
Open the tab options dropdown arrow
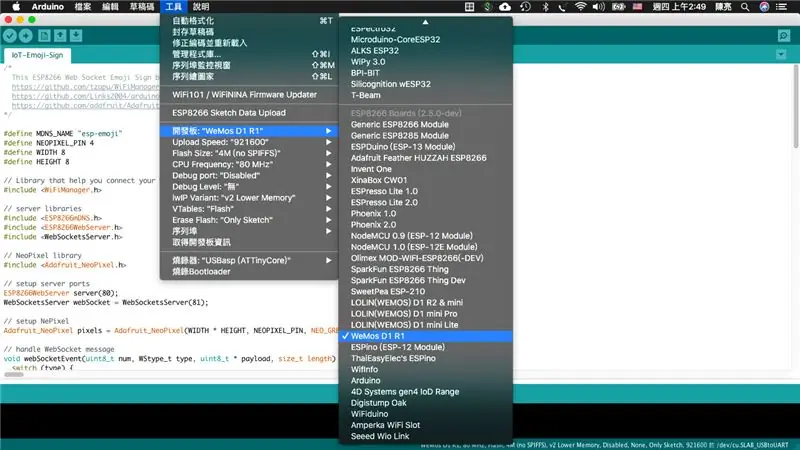coord(781,54)
